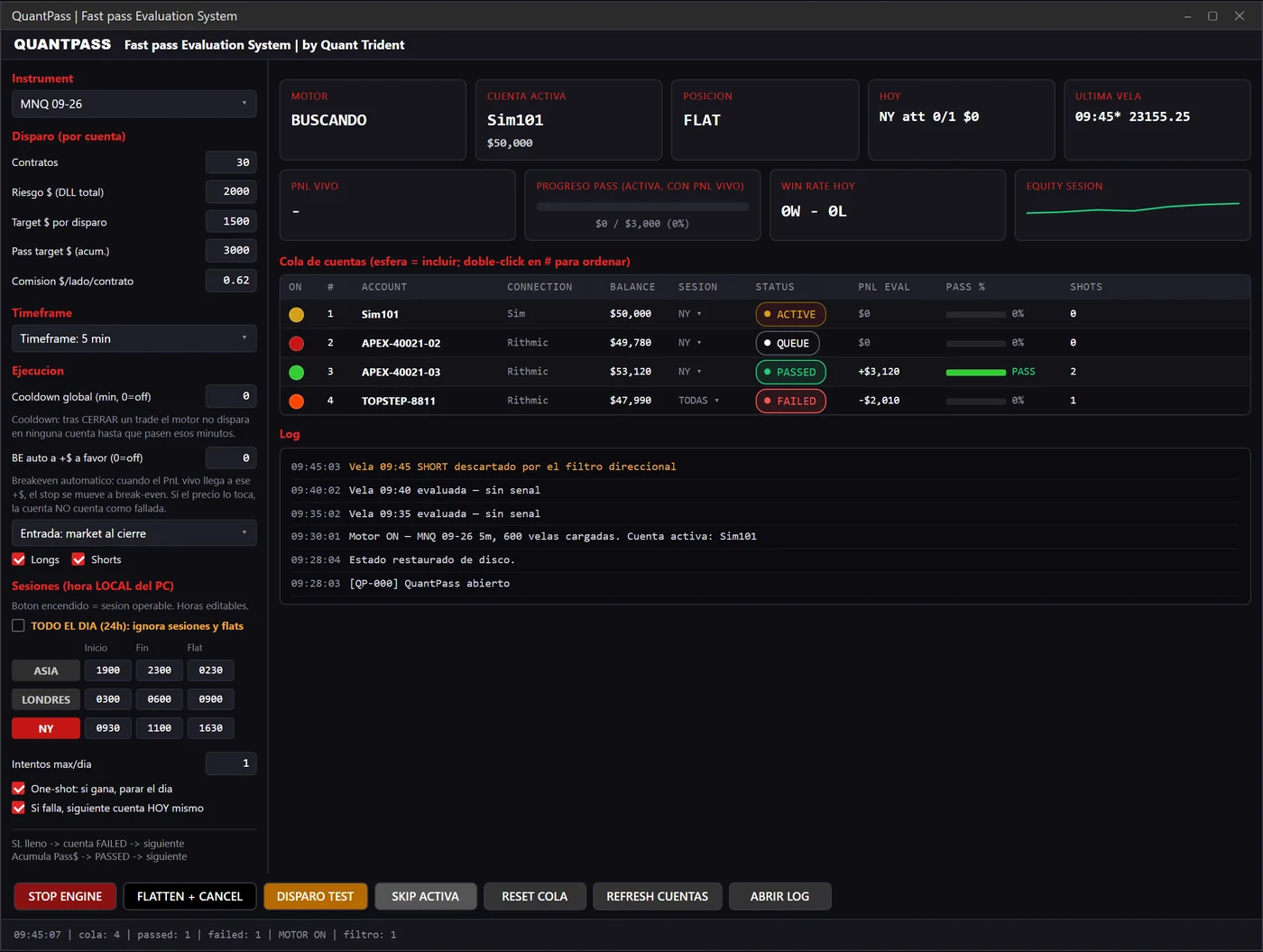Toggle the red include sphere for APEX-40021-02
This screenshot has height=952, width=1263.
coord(296,344)
